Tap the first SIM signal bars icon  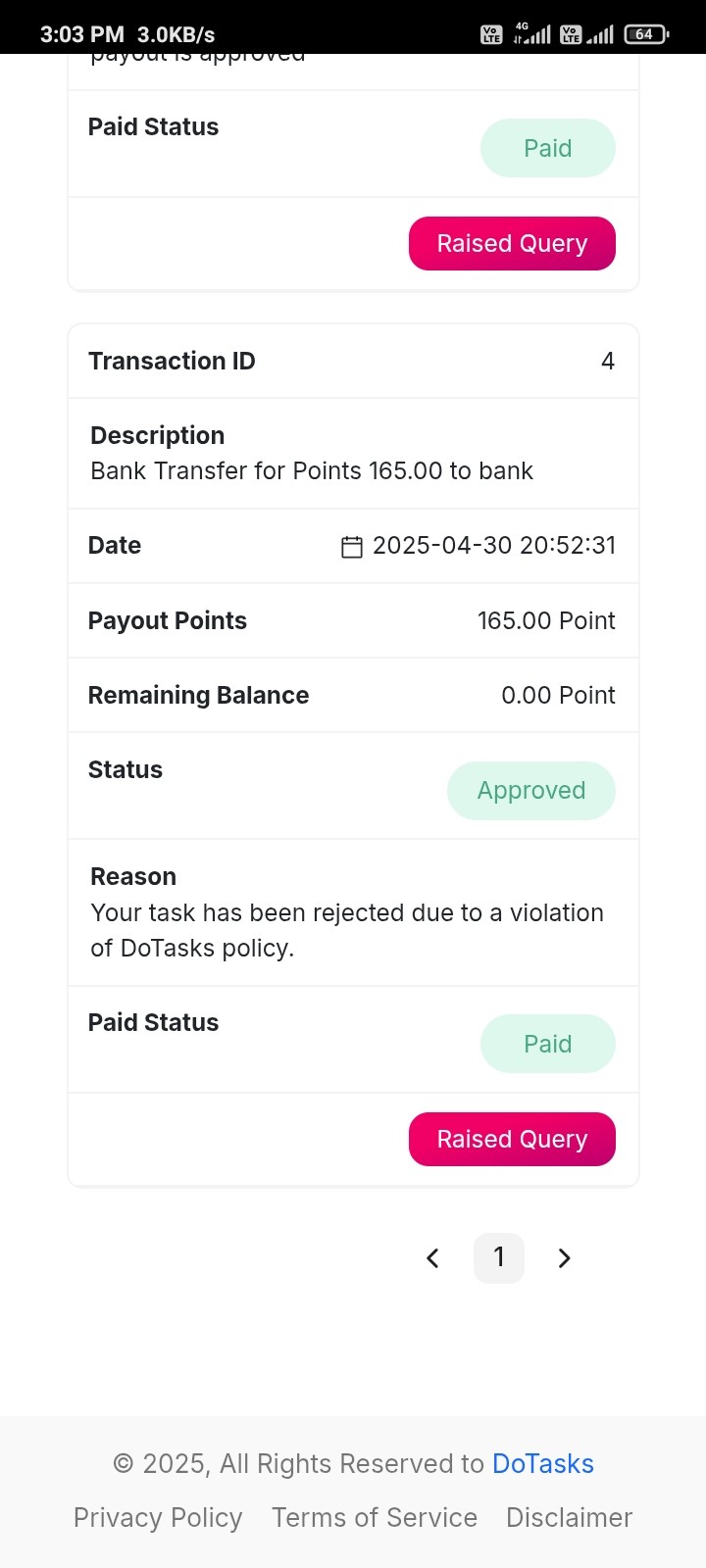coord(532,34)
